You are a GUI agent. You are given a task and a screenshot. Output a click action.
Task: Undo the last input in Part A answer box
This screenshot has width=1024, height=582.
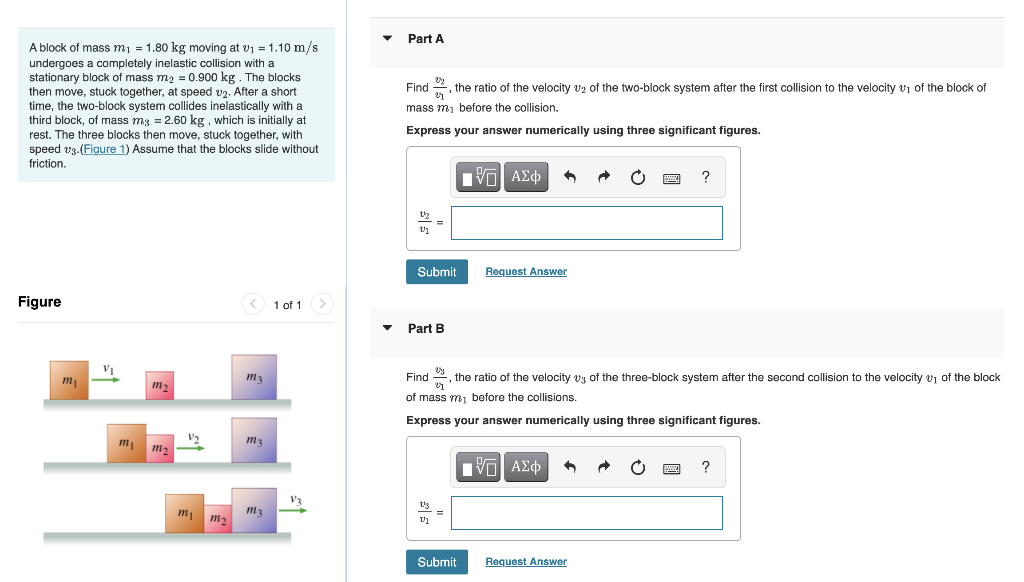(570, 176)
